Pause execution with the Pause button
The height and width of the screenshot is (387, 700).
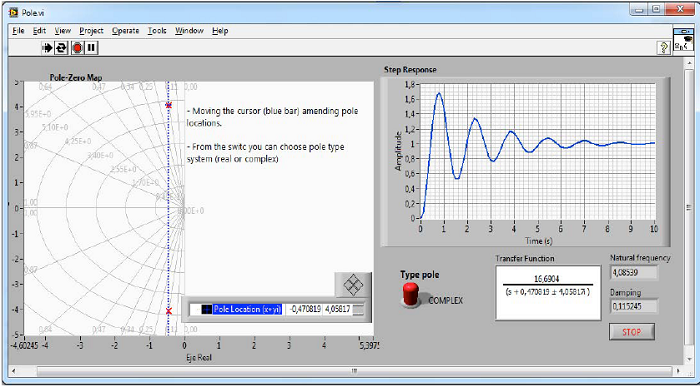92,48
